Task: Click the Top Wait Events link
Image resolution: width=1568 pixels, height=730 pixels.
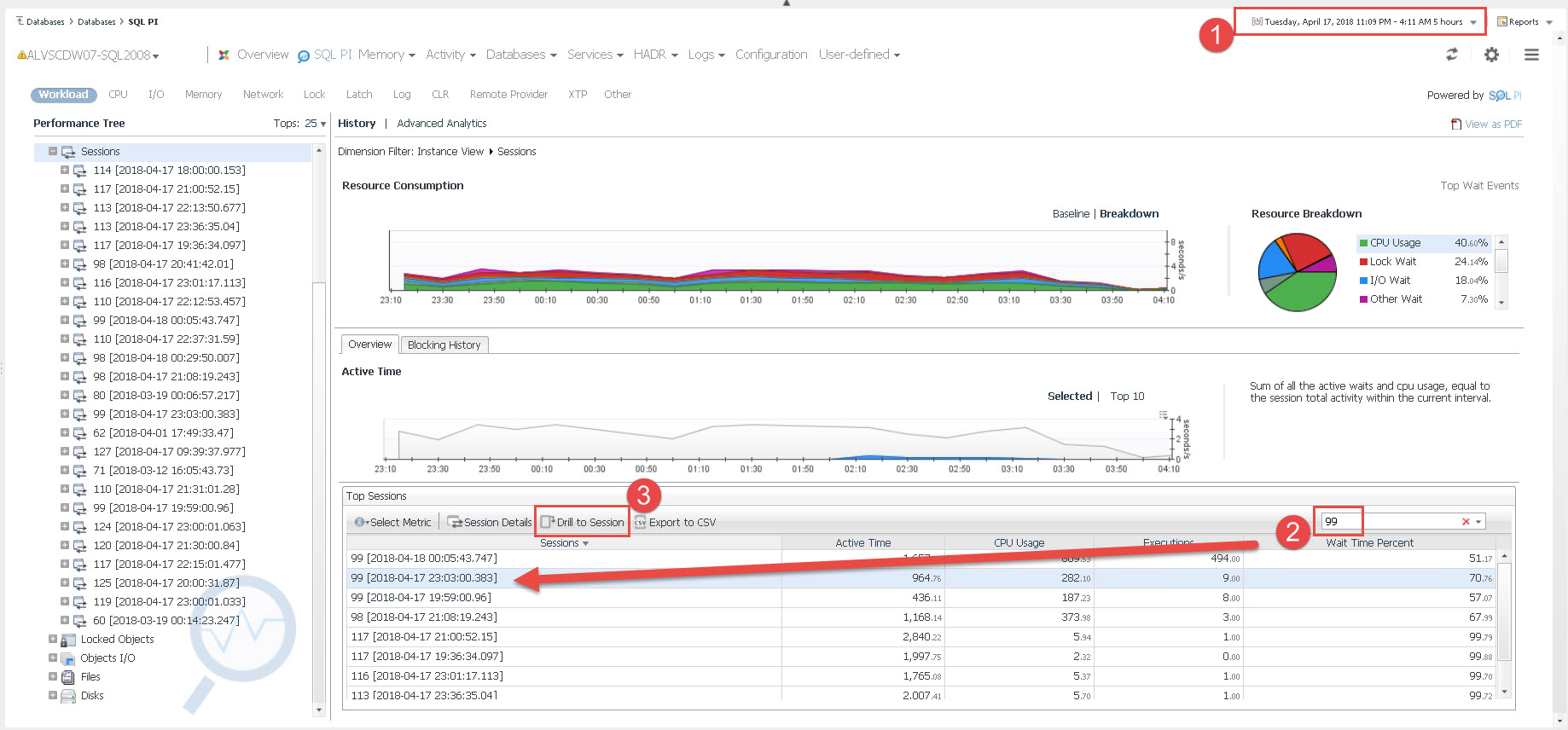Action: 1478,186
